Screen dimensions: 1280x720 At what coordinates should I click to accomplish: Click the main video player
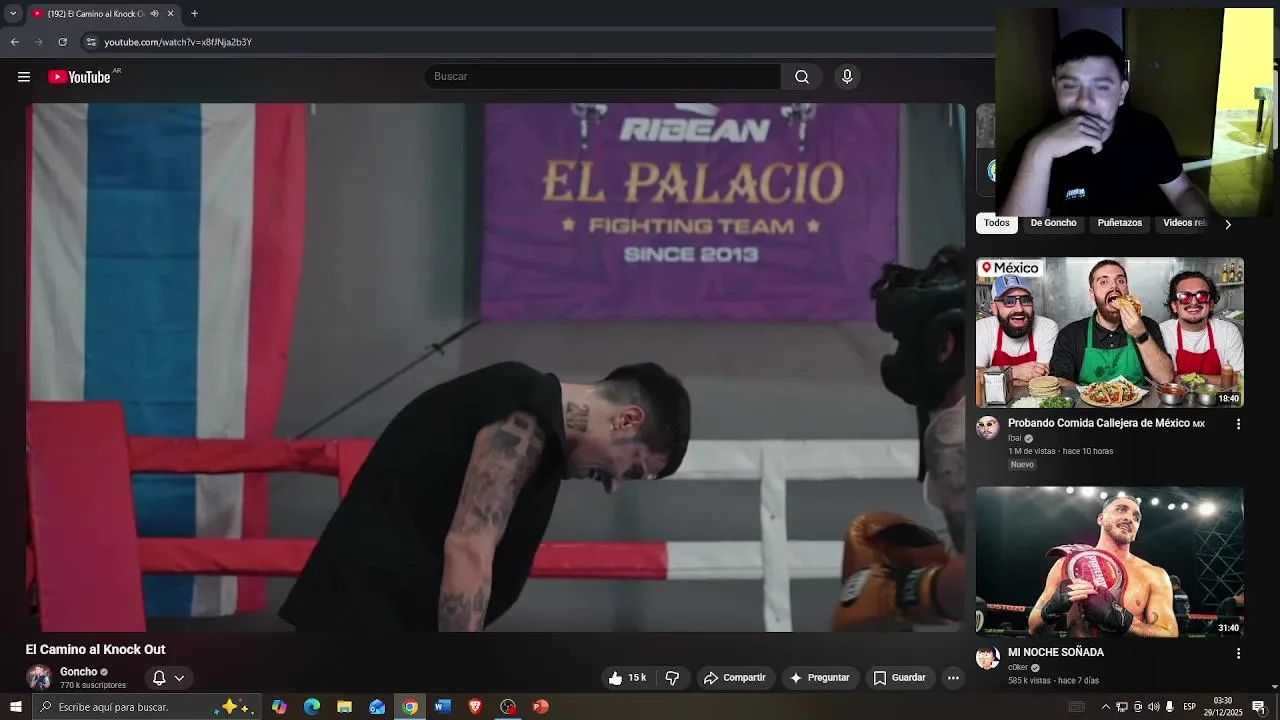(496, 368)
